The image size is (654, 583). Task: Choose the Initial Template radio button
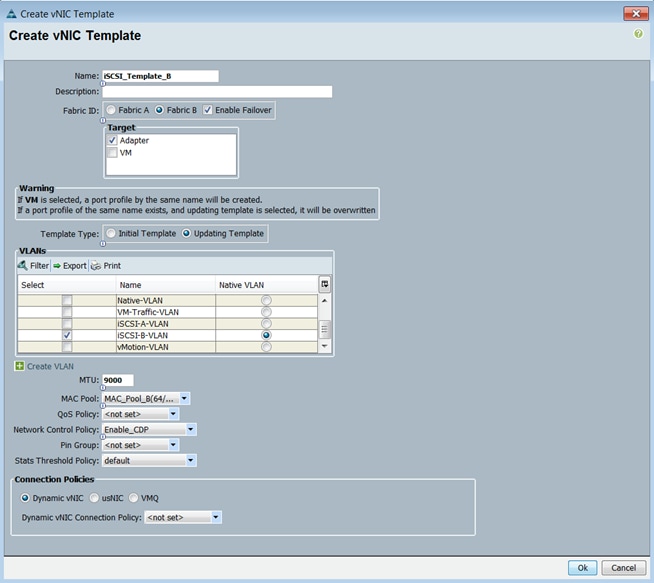pos(111,233)
